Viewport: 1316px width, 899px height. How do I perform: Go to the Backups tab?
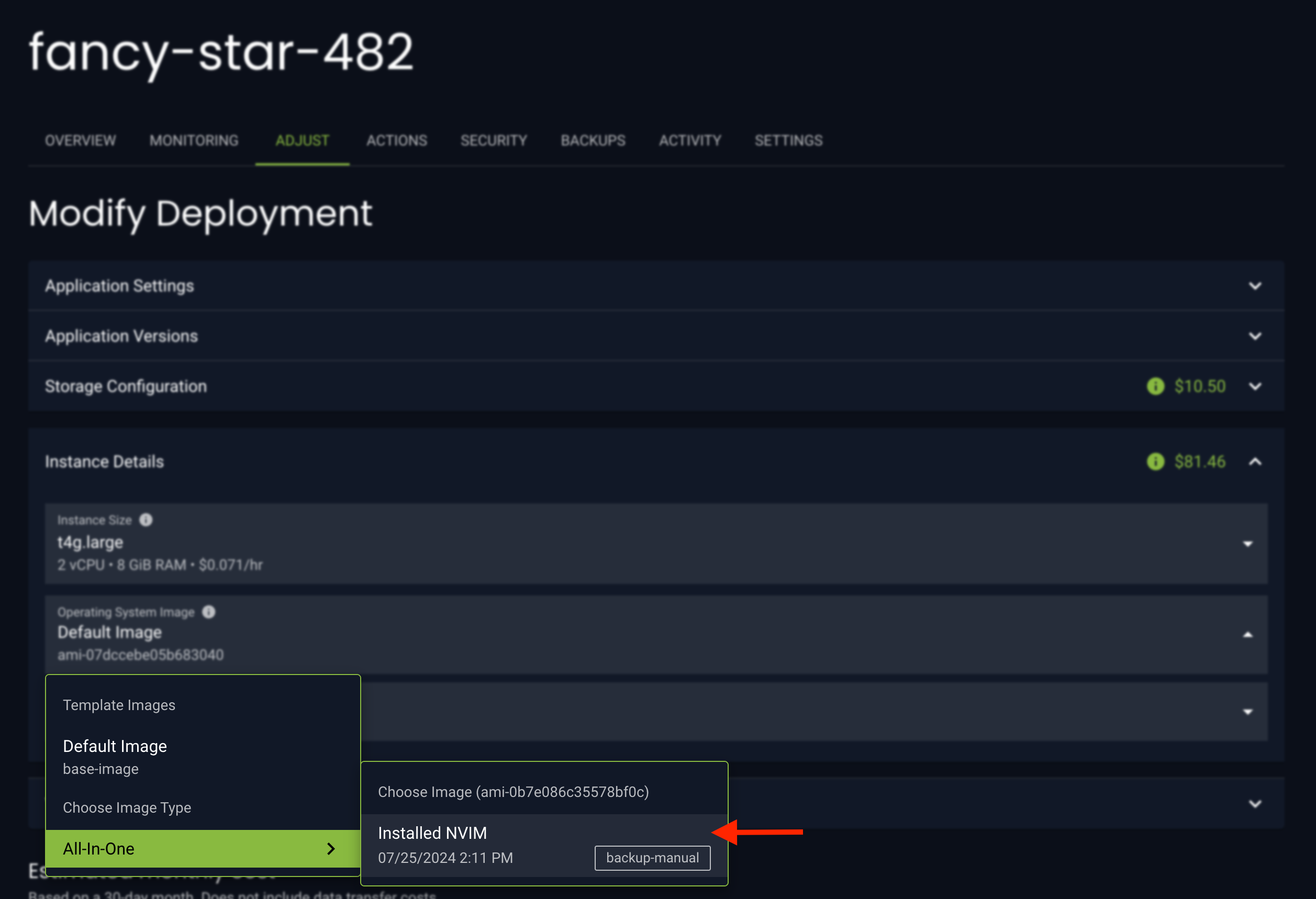click(593, 140)
